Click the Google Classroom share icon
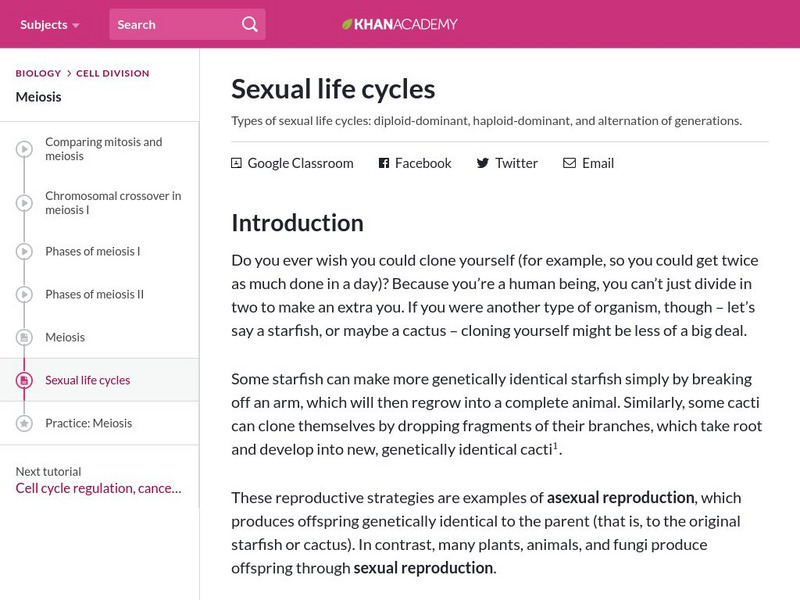This screenshot has height=600, width=800. 237,163
